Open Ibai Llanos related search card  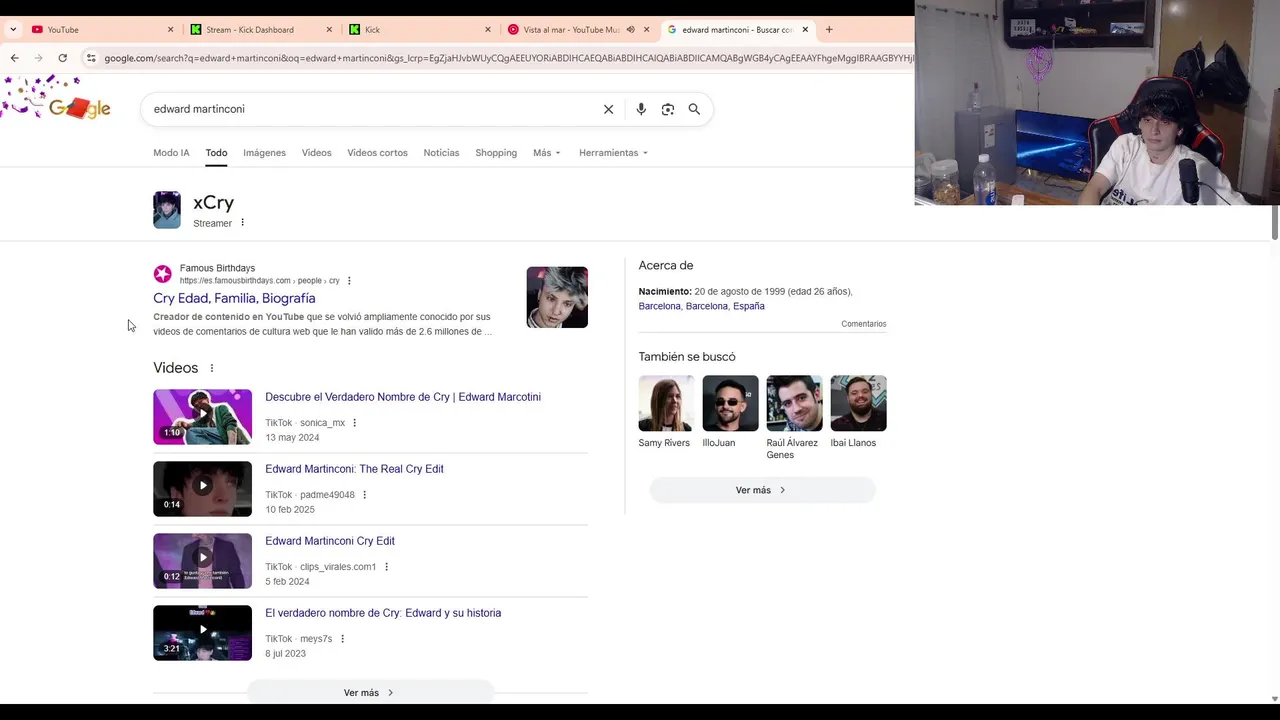(x=858, y=412)
